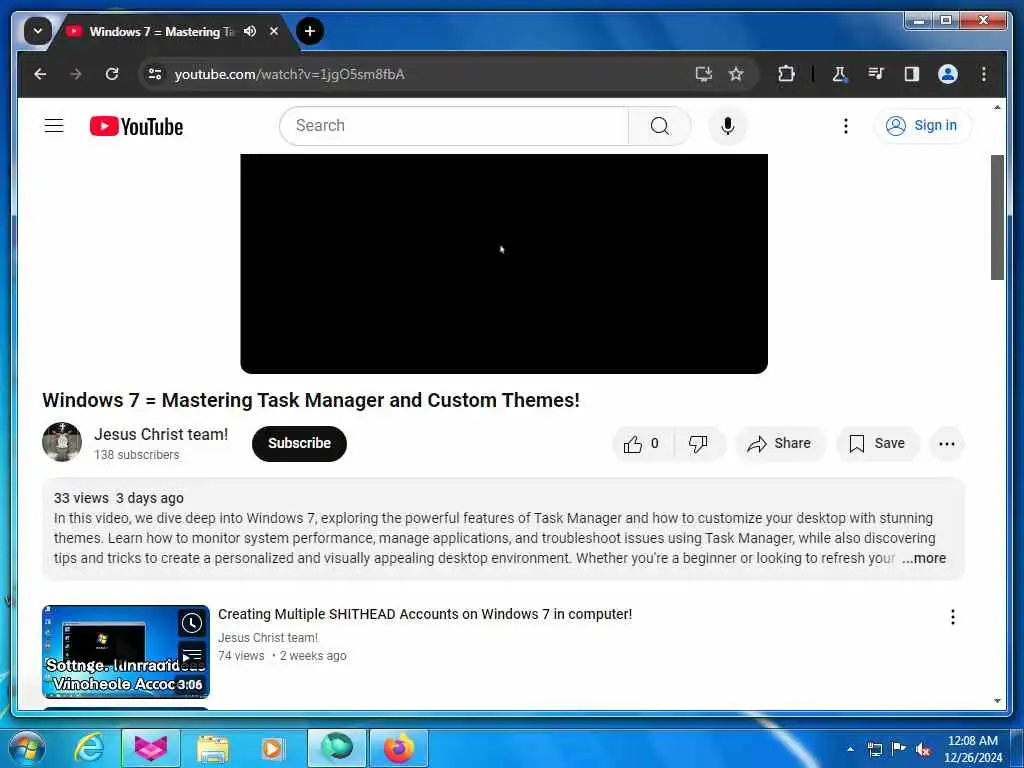This screenshot has height=768, width=1024.
Task: Open network status tray icon
Action: (x=875, y=749)
